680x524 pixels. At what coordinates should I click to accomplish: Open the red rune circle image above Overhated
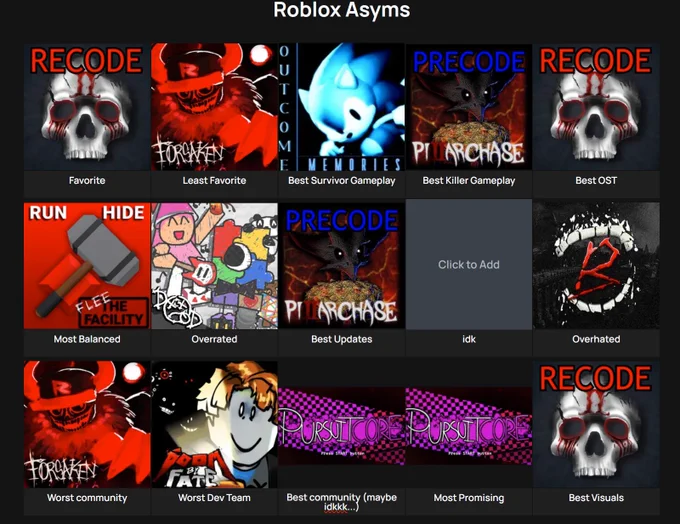coord(596,265)
